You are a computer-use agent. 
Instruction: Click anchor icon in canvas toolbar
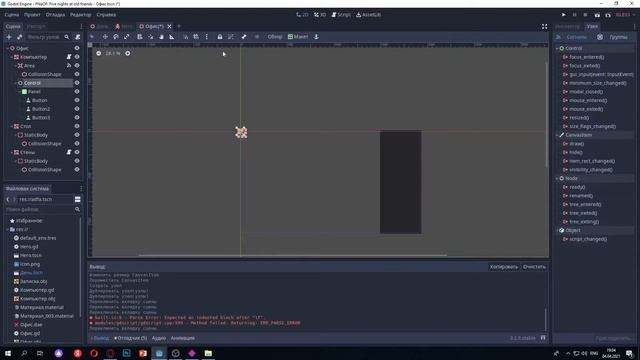316,37
